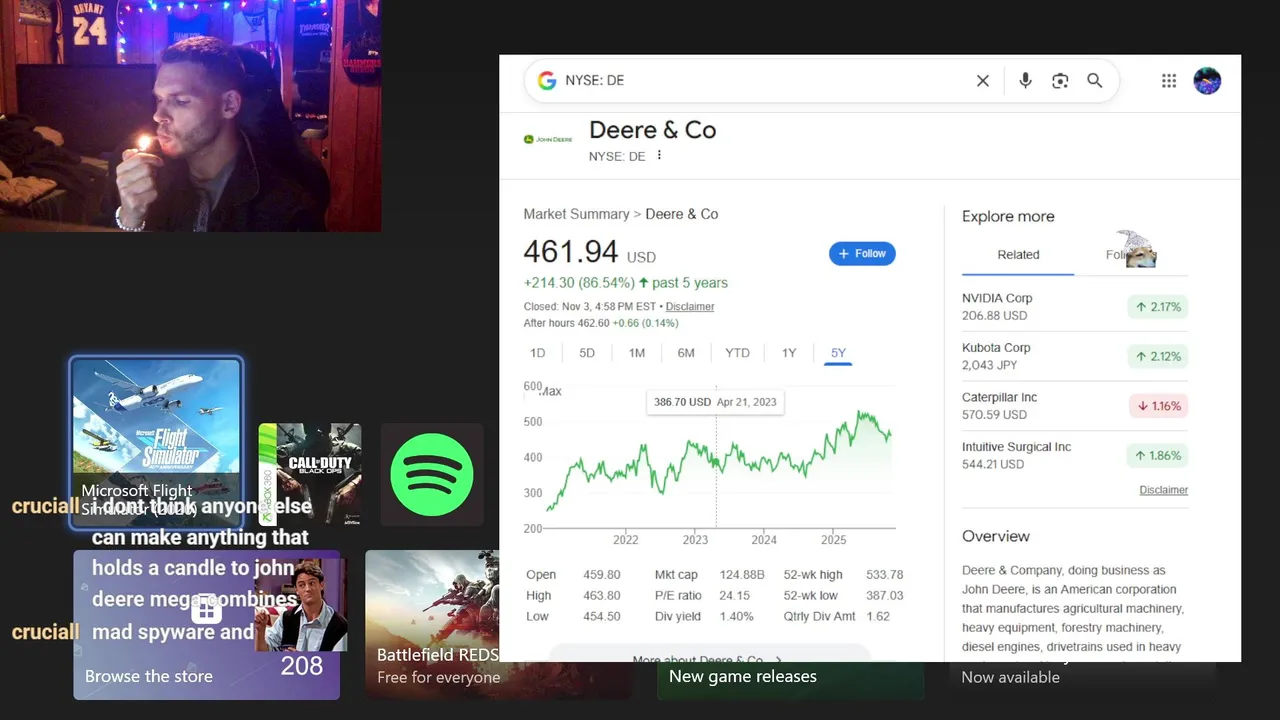Click the Deere & Co heading title
This screenshot has height=720, width=1280.
(652, 130)
